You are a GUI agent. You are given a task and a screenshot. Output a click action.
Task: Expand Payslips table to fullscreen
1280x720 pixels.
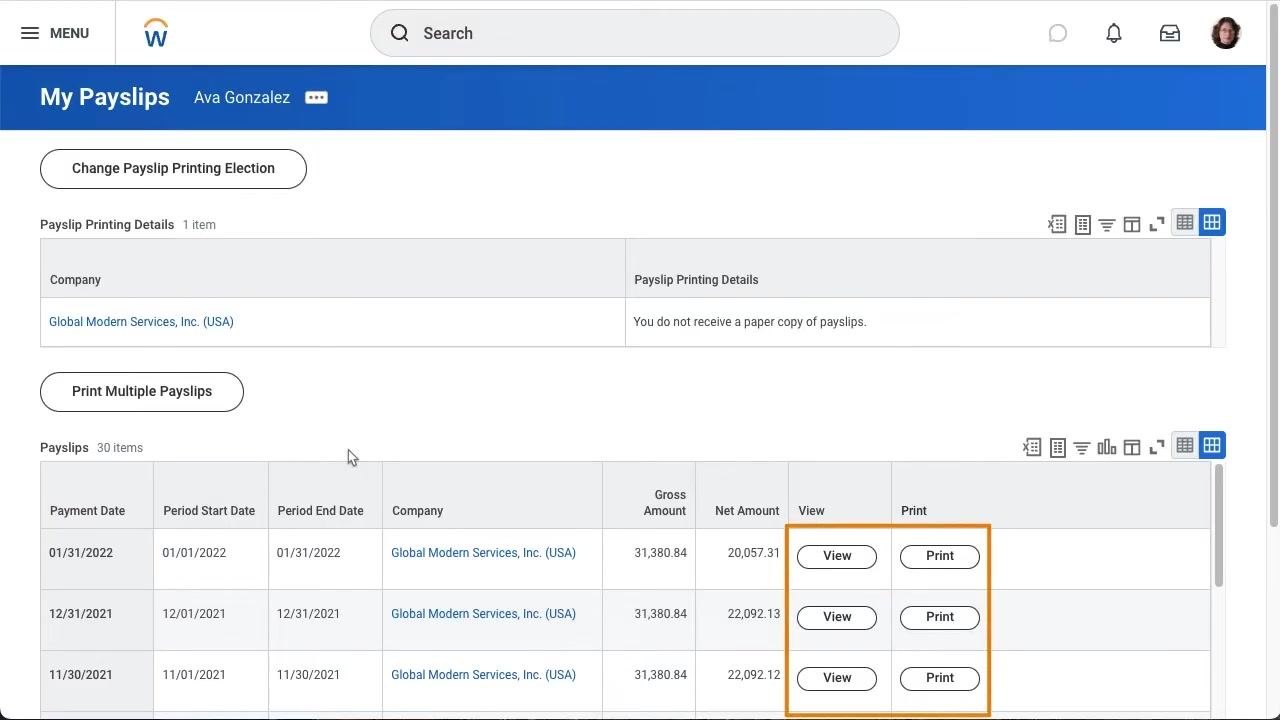(1157, 447)
